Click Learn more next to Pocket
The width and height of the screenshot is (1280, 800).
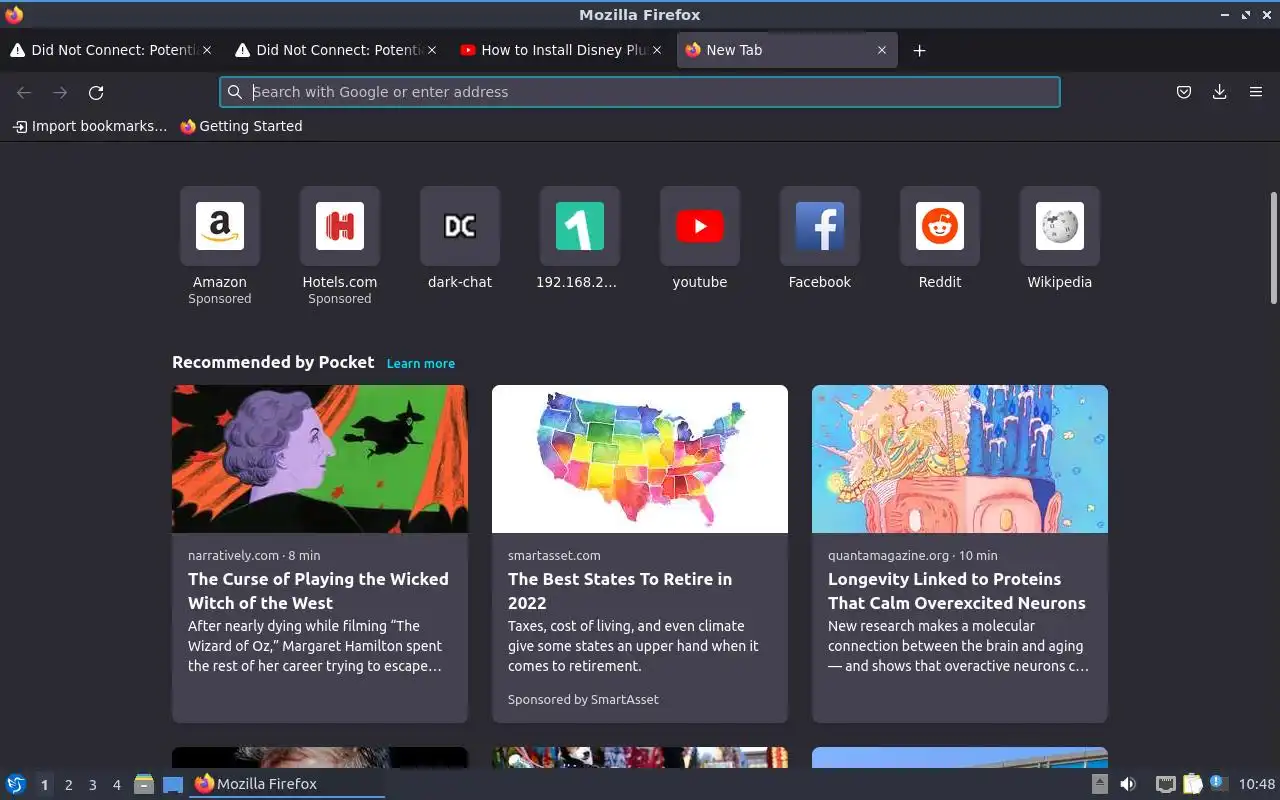point(421,363)
